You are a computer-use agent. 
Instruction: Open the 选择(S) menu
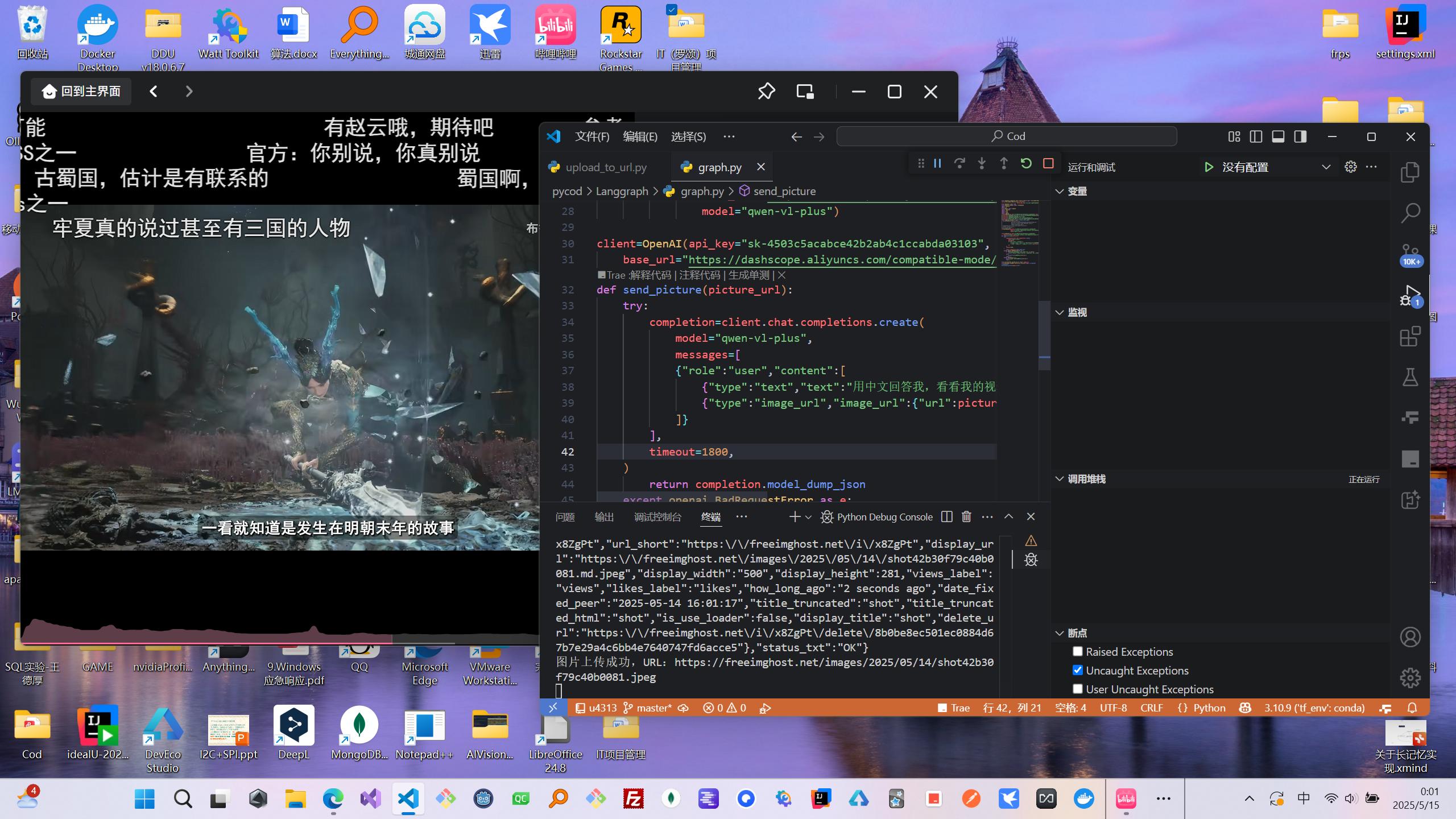click(688, 136)
